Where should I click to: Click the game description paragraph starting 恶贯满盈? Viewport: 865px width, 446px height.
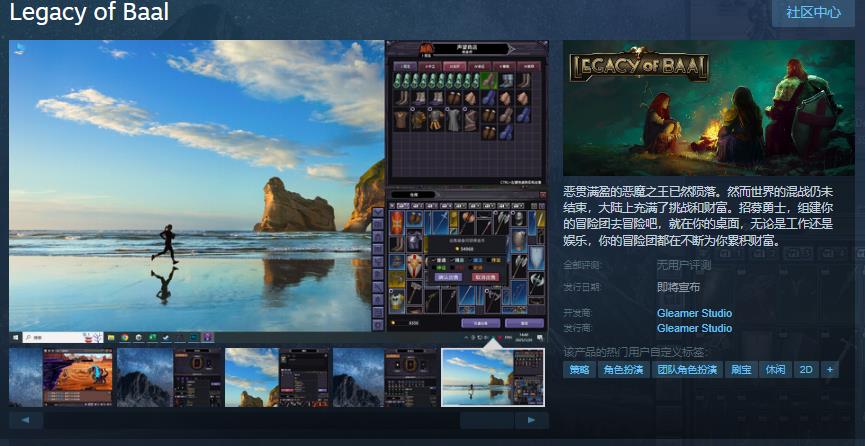pos(698,216)
